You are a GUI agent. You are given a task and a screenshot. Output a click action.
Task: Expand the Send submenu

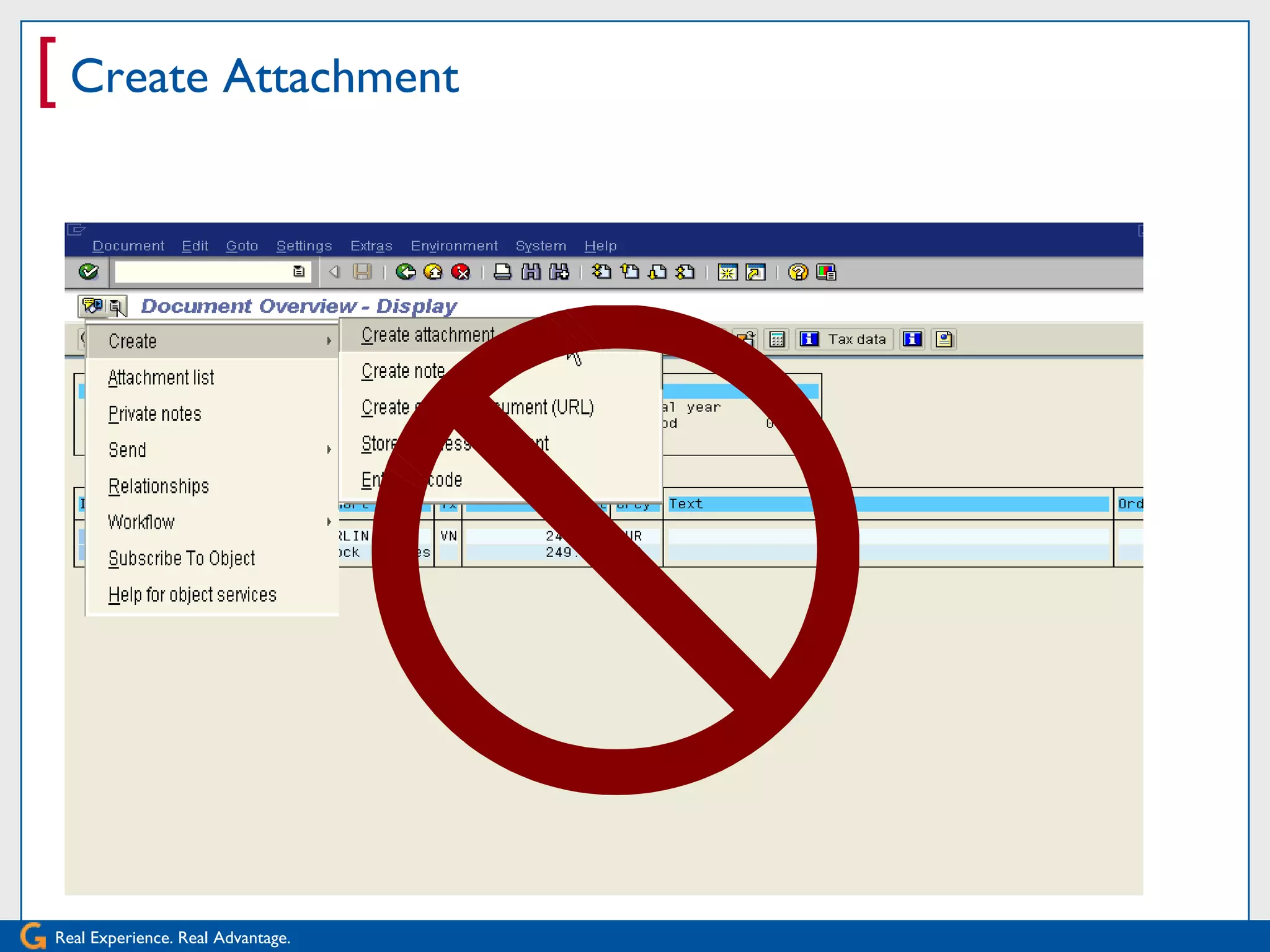[x=213, y=450]
